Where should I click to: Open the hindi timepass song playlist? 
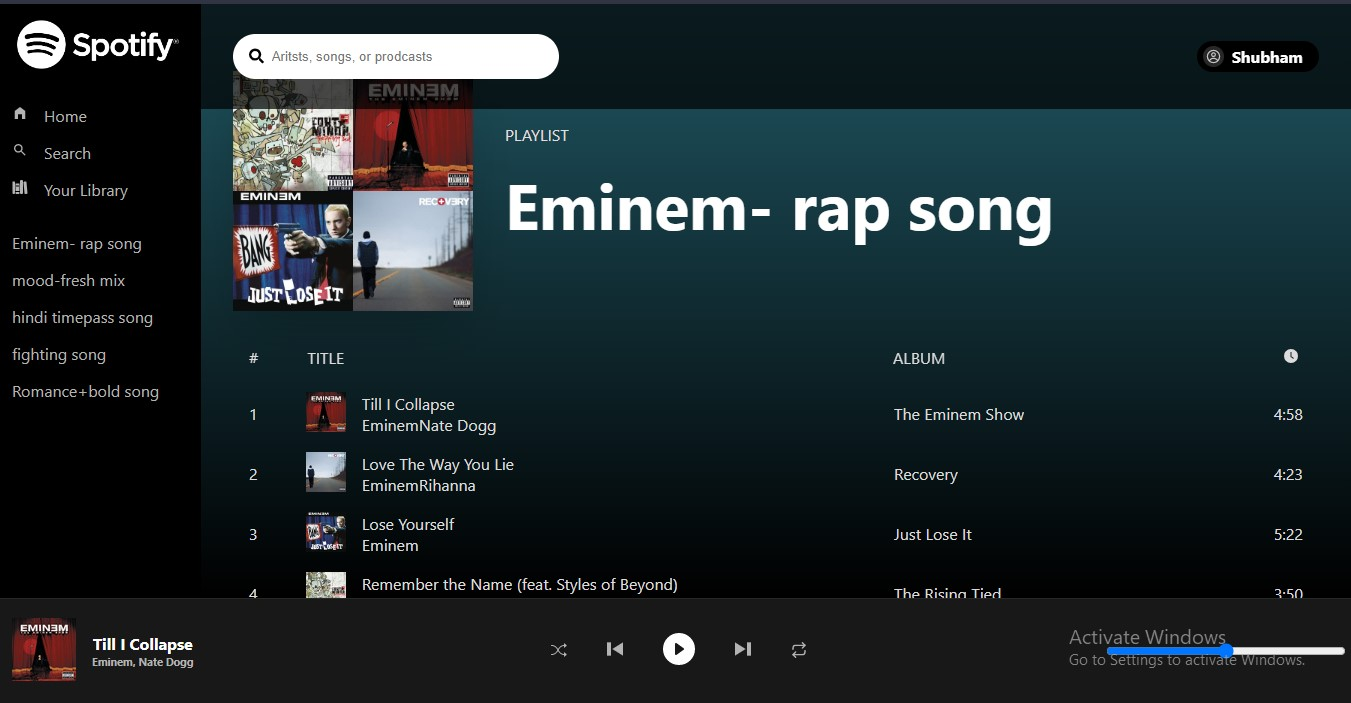tap(82, 318)
